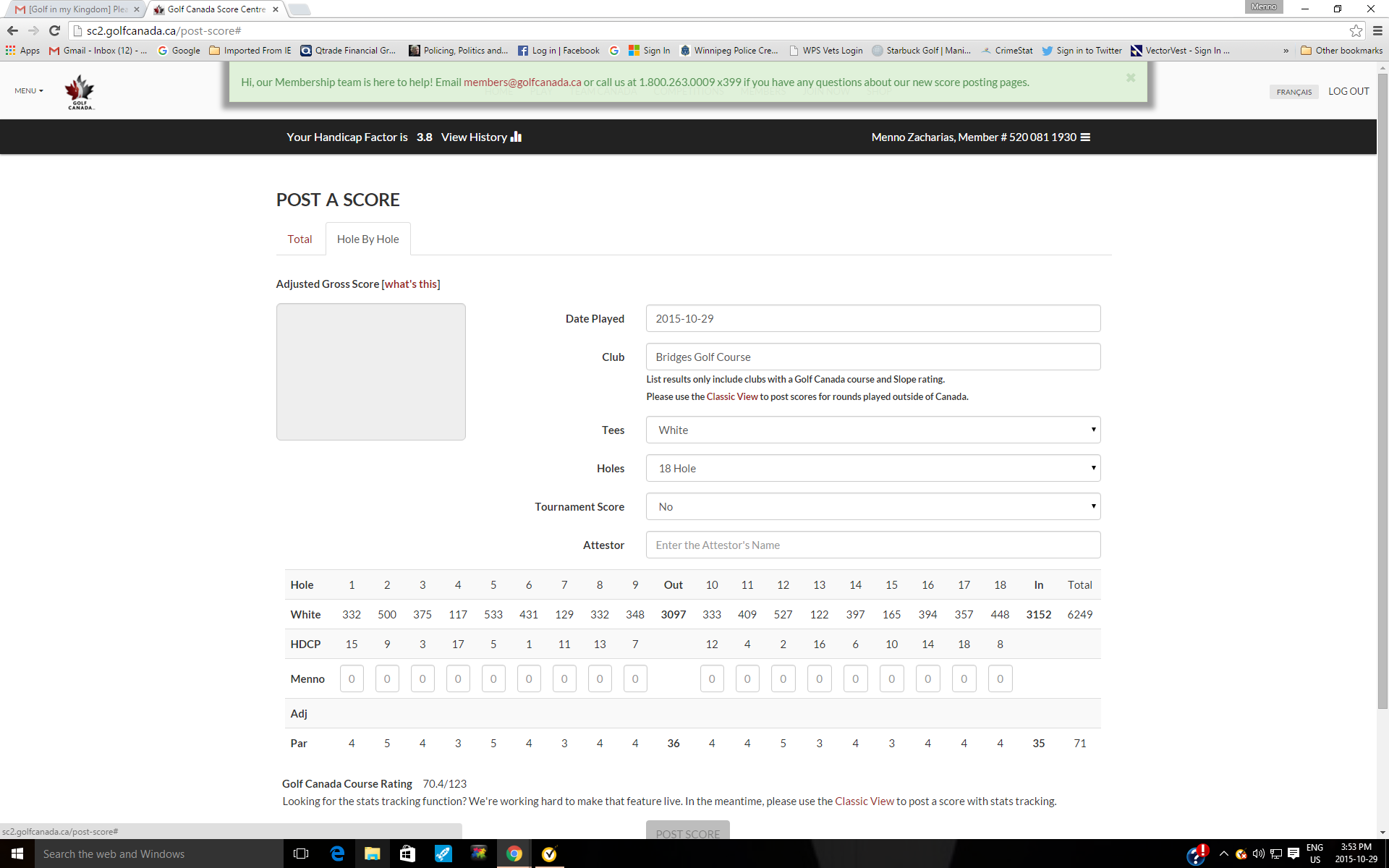
Task: Expand the Tees dropdown showing White
Action: tap(872, 430)
